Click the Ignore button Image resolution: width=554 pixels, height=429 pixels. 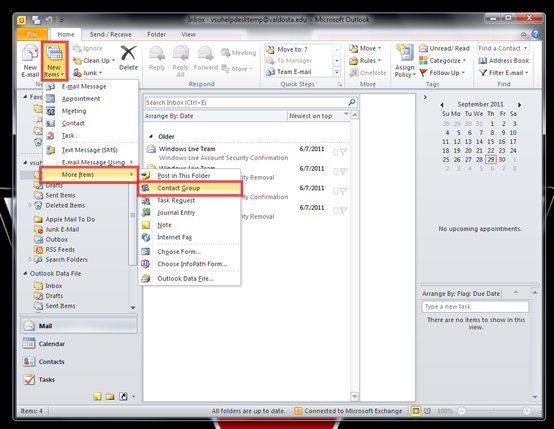click(x=88, y=48)
